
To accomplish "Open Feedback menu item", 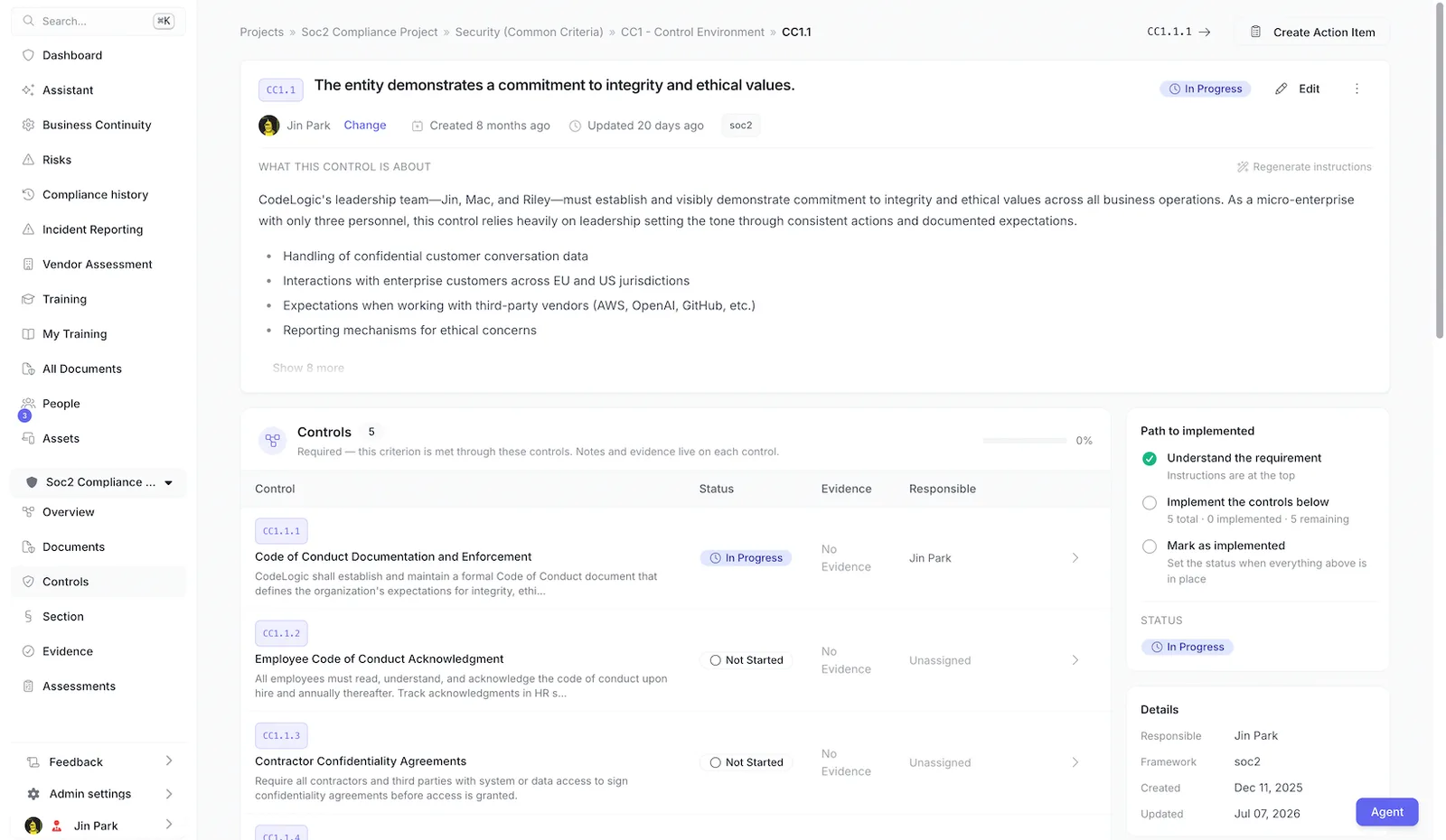I will [99, 761].
